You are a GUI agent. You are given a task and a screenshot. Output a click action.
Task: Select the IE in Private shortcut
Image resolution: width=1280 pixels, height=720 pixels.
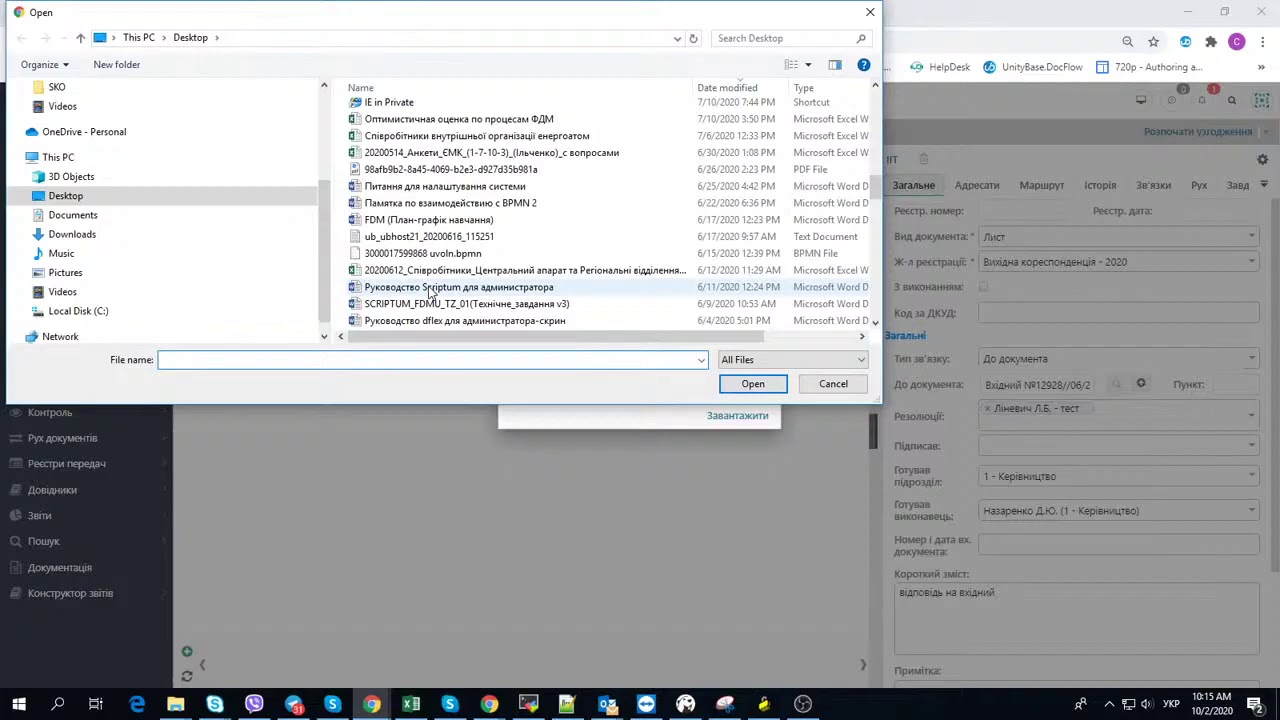(389, 102)
